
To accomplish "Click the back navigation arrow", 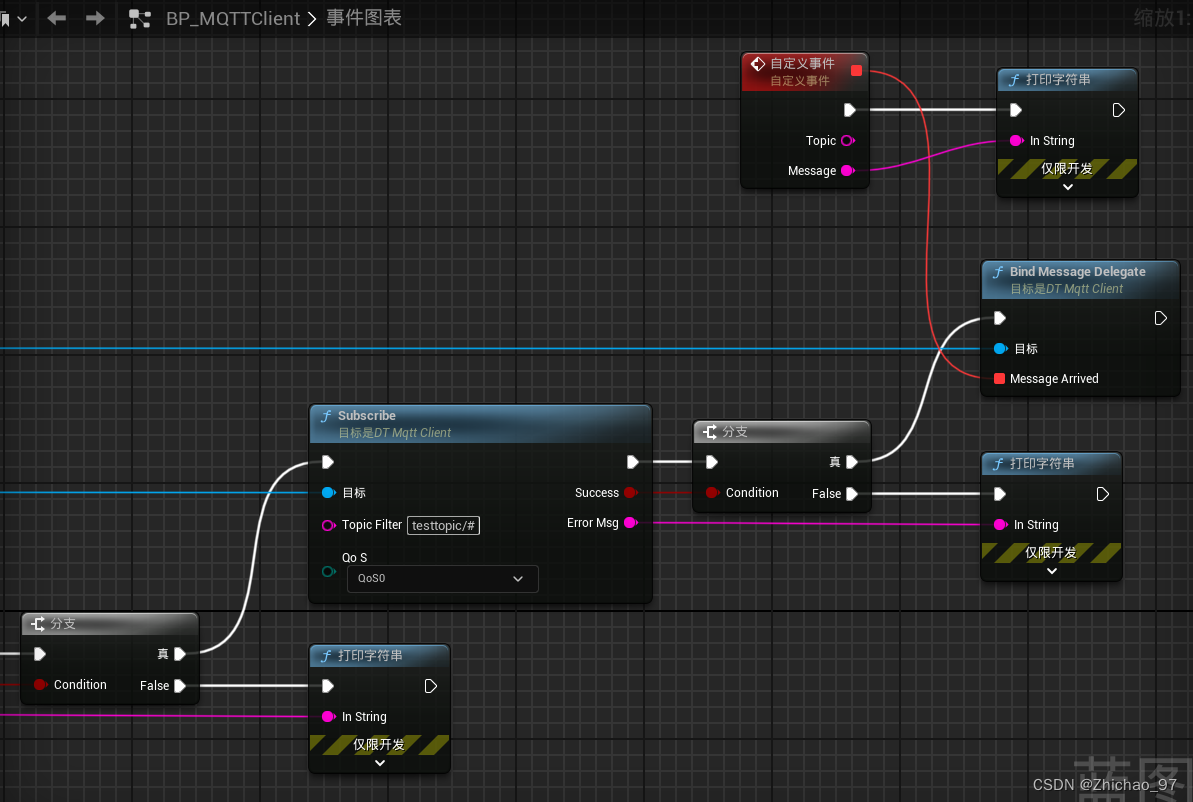I will 58,17.
